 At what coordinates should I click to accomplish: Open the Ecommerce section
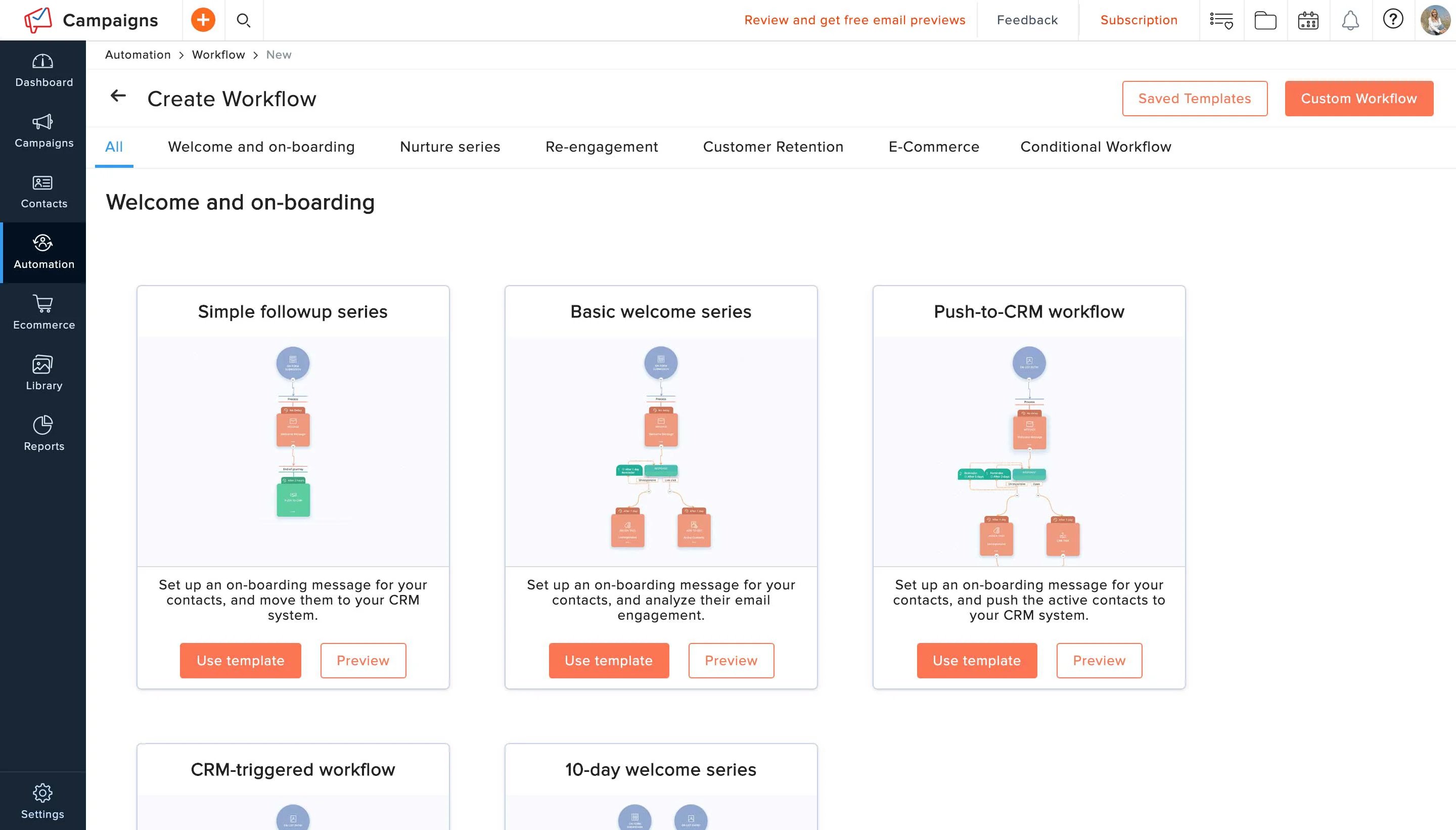[43, 311]
